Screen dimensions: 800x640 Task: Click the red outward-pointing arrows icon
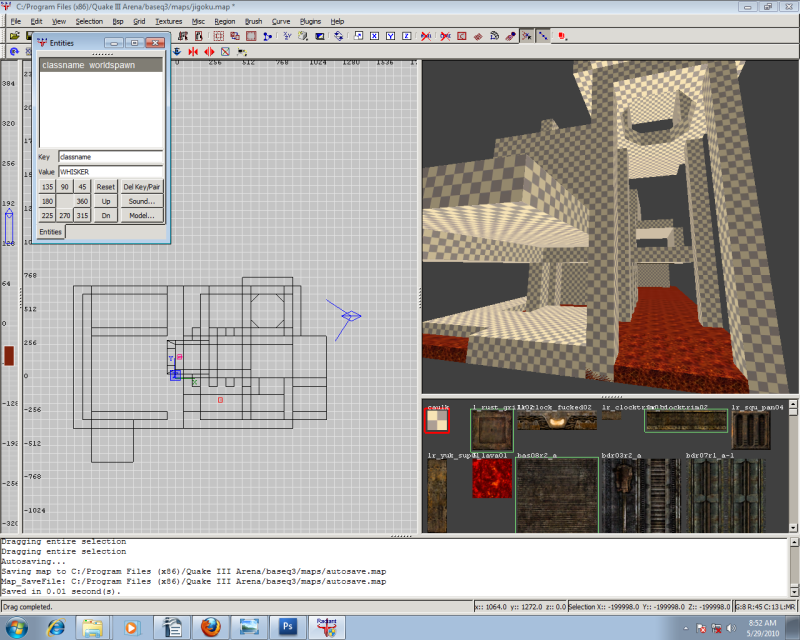(x=209, y=52)
